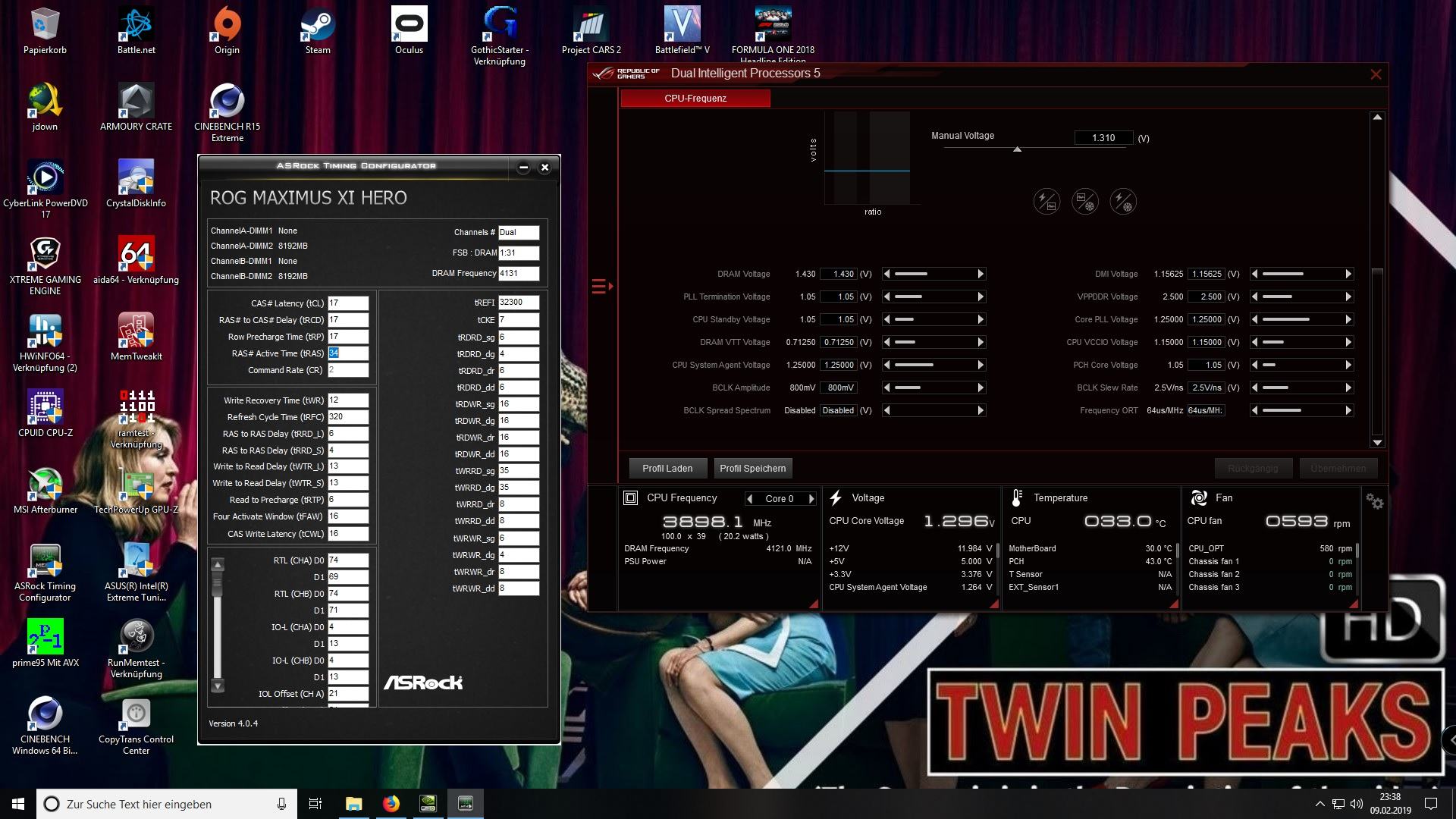Click the taskbar search box

(x=167, y=804)
